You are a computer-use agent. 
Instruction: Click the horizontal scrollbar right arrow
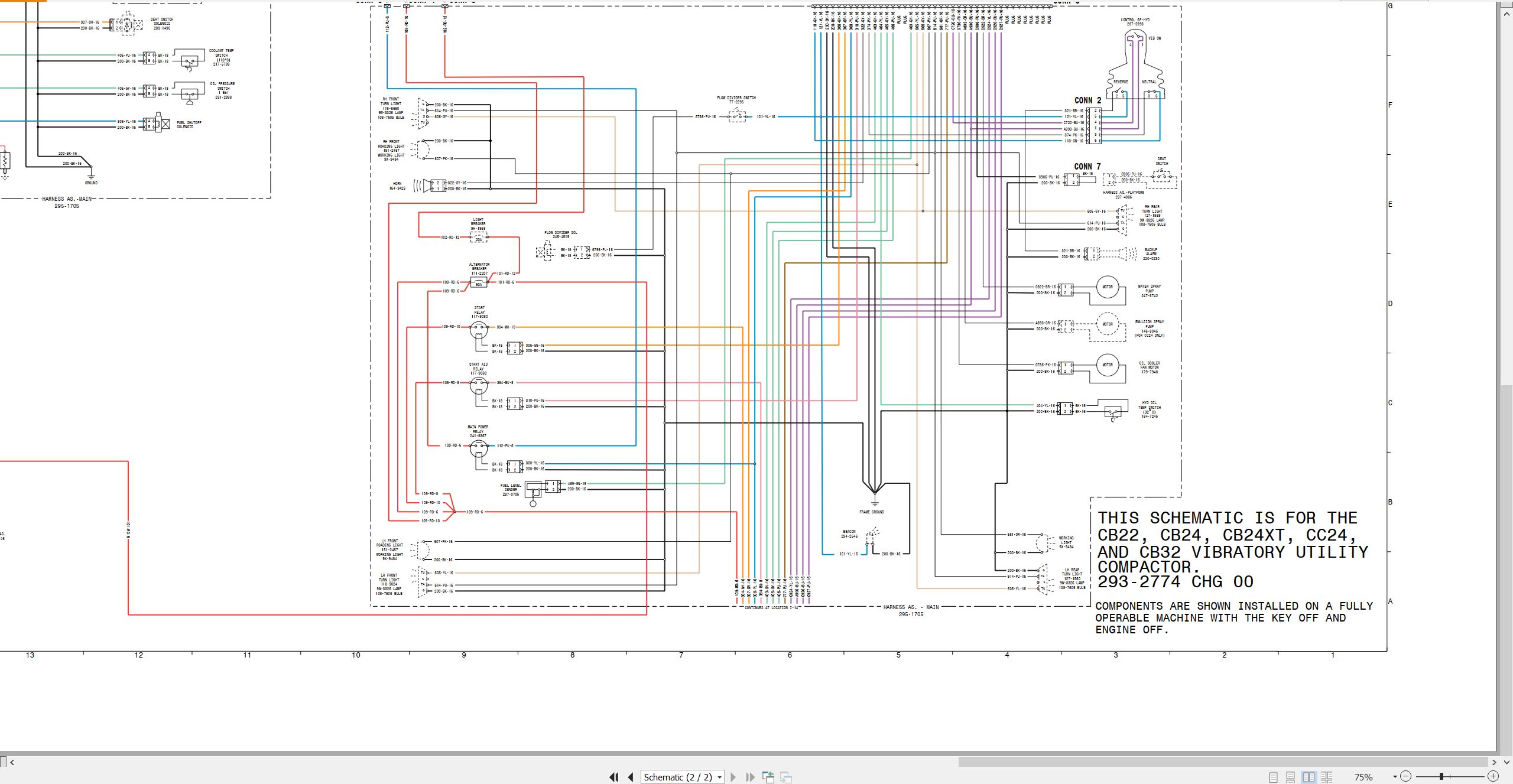pyautogui.click(x=1494, y=762)
